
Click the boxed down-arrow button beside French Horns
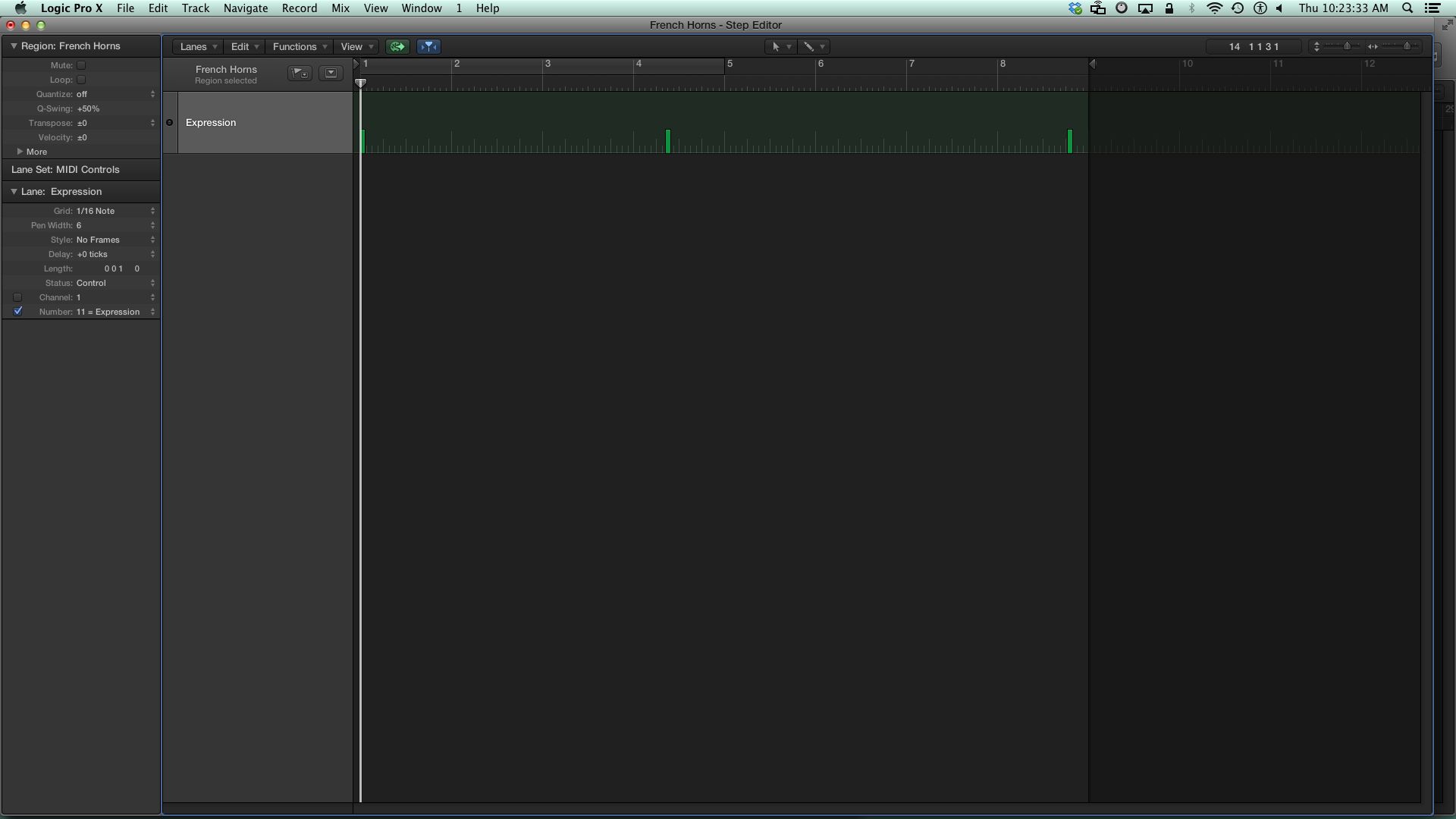pos(331,74)
